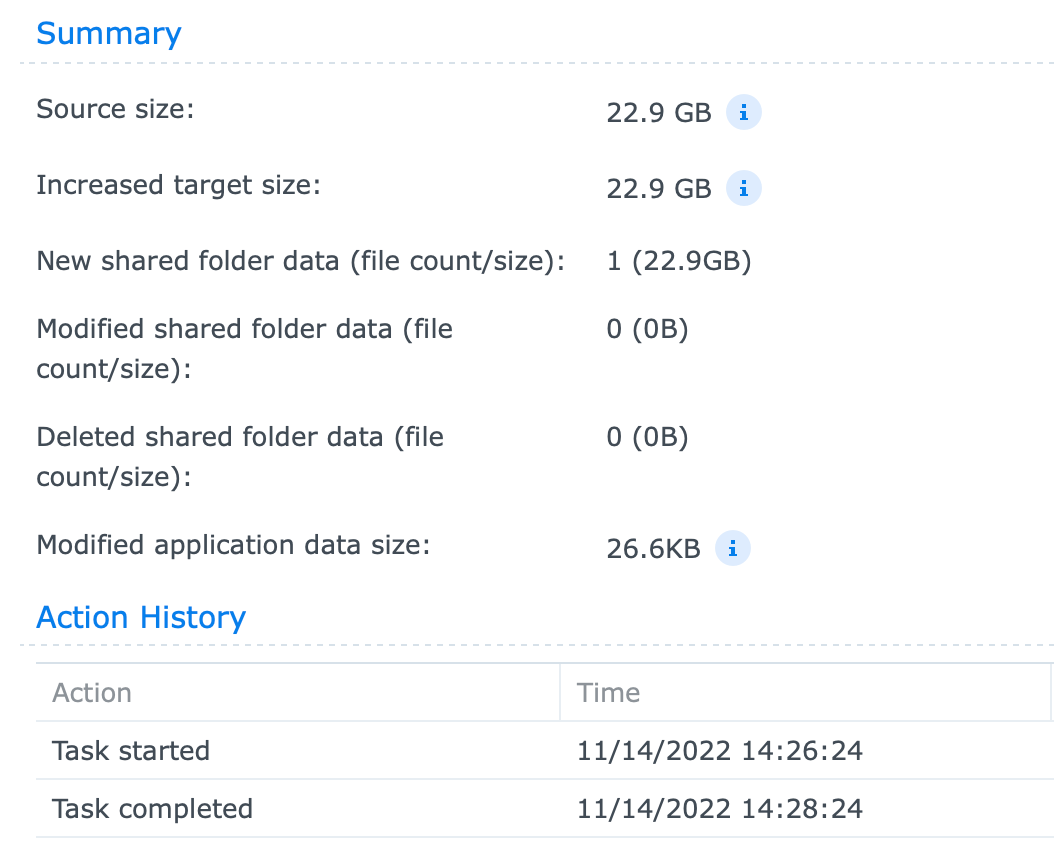Open info tooltip for Modified application data size

pos(732,548)
